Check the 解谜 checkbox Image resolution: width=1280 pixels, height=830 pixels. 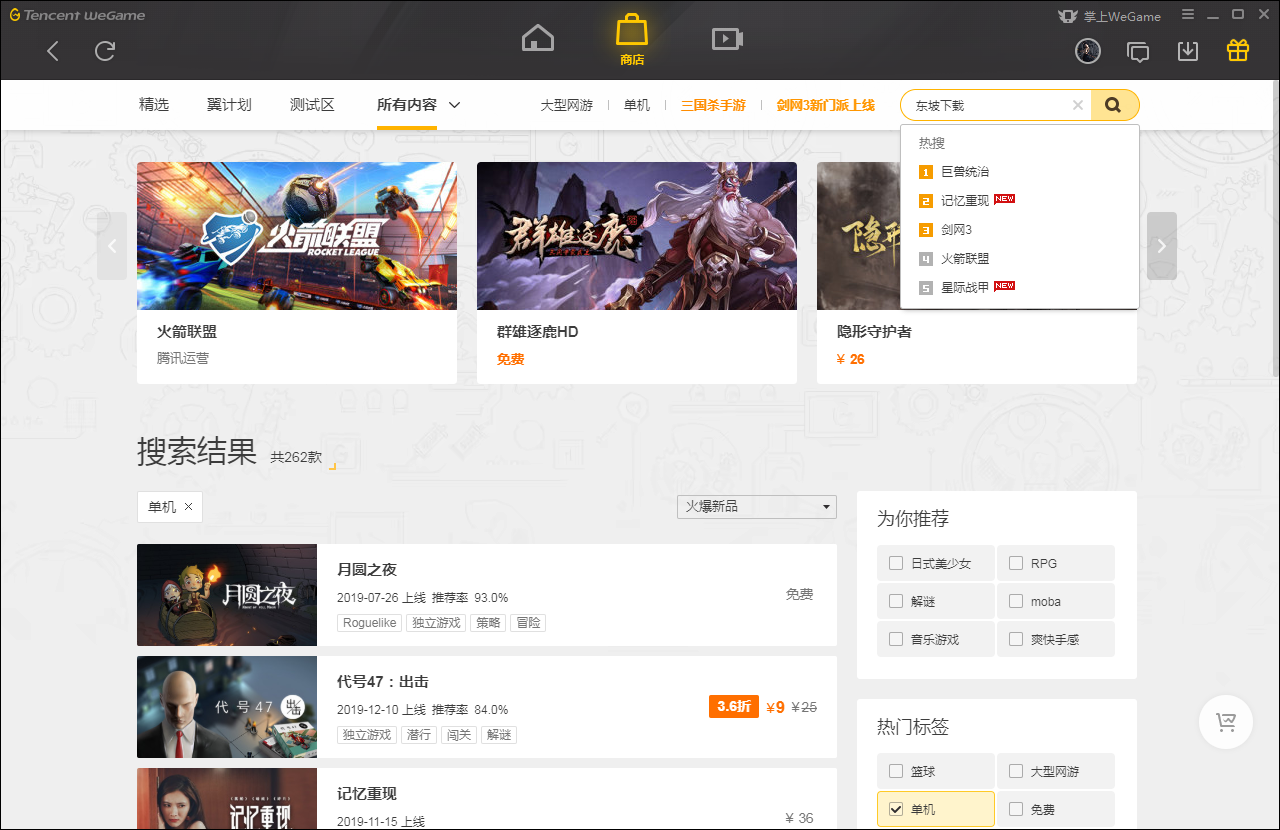click(x=896, y=601)
